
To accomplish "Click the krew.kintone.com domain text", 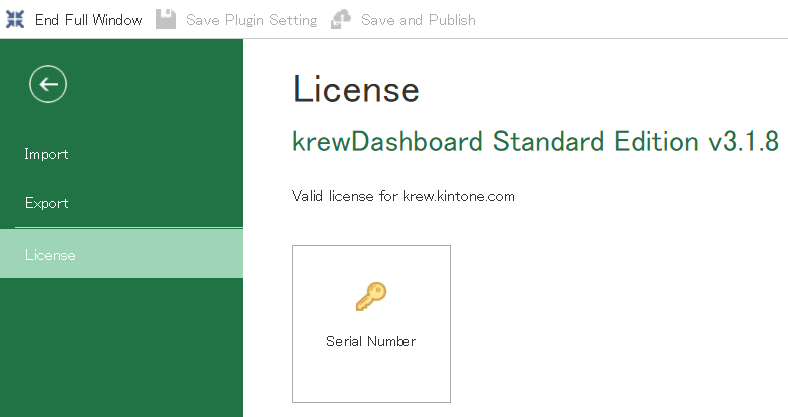I will [x=459, y=196].
